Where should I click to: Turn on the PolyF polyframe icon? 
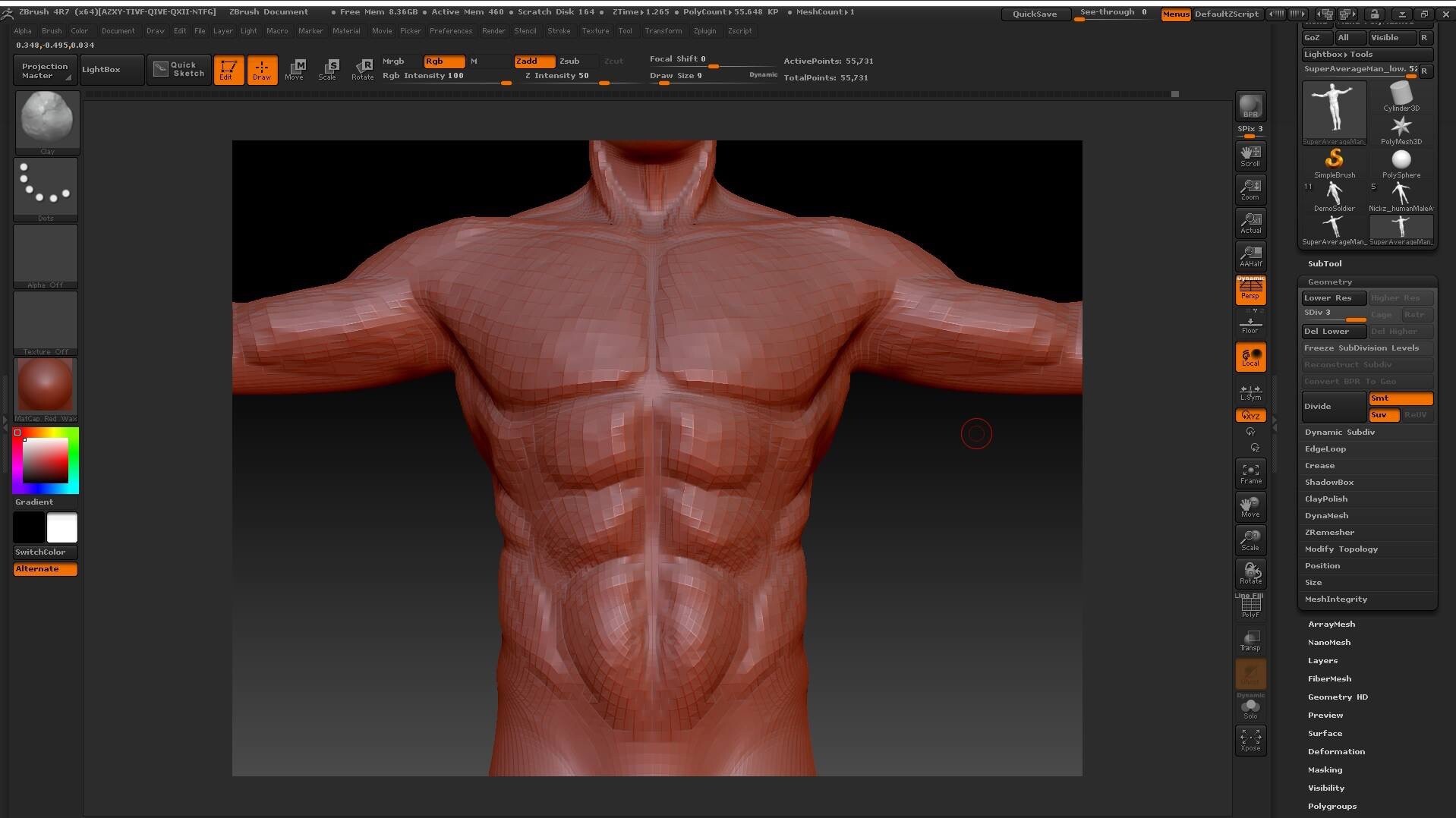tap(1250, 606)
